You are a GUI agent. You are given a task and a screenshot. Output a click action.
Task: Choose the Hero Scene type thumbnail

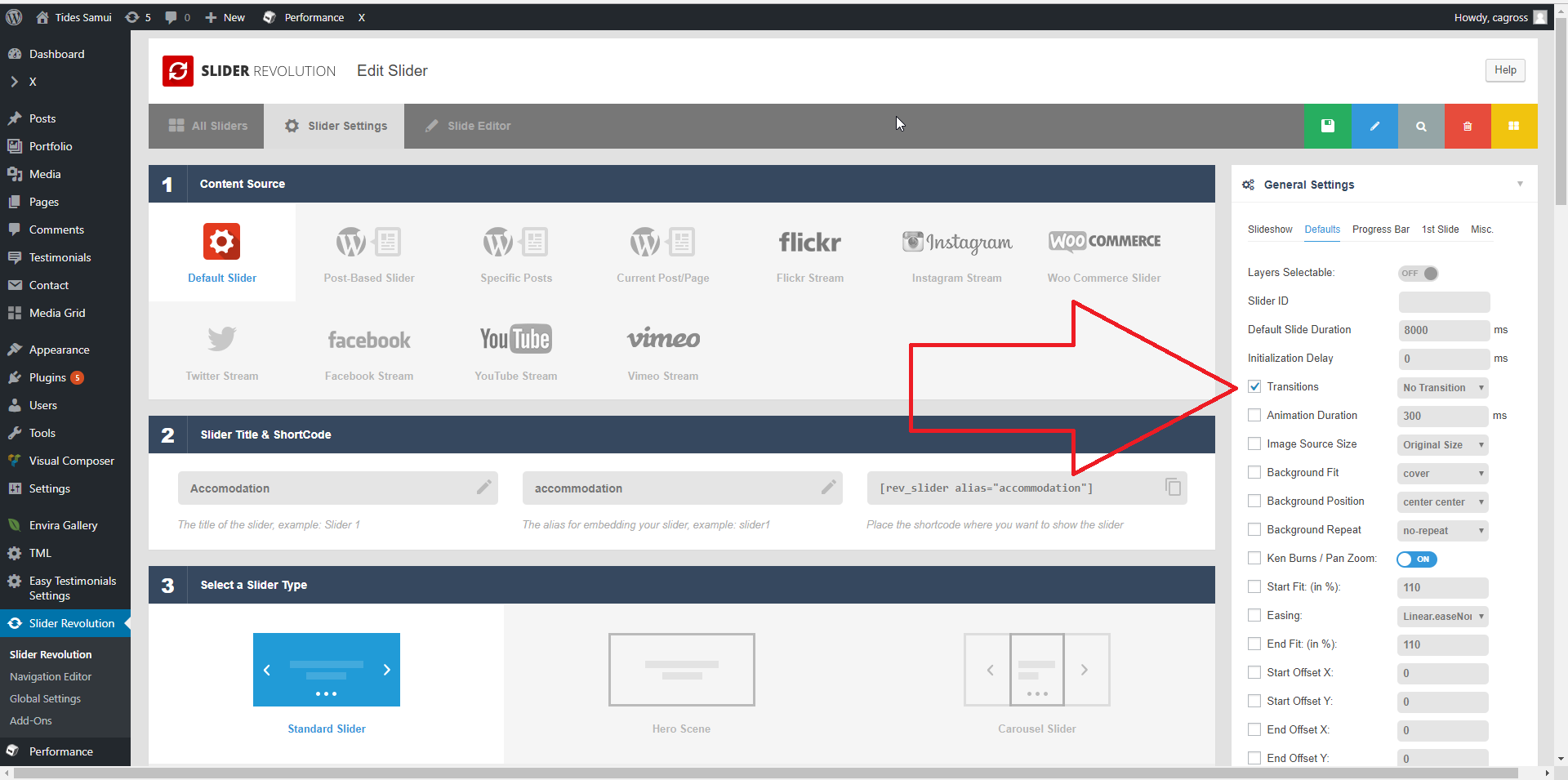682,670
